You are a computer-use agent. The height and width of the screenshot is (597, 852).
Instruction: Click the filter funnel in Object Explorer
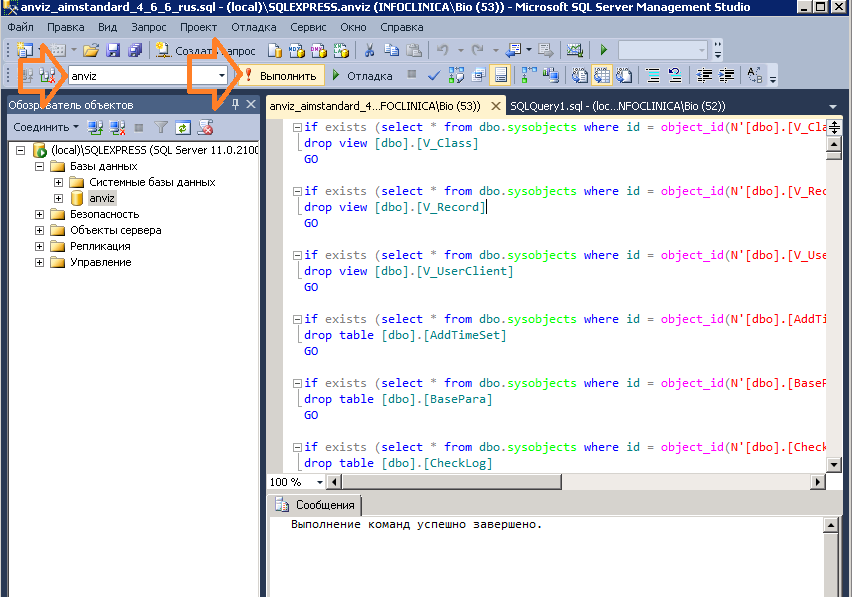pyautogui.click(x=161, y=128)
